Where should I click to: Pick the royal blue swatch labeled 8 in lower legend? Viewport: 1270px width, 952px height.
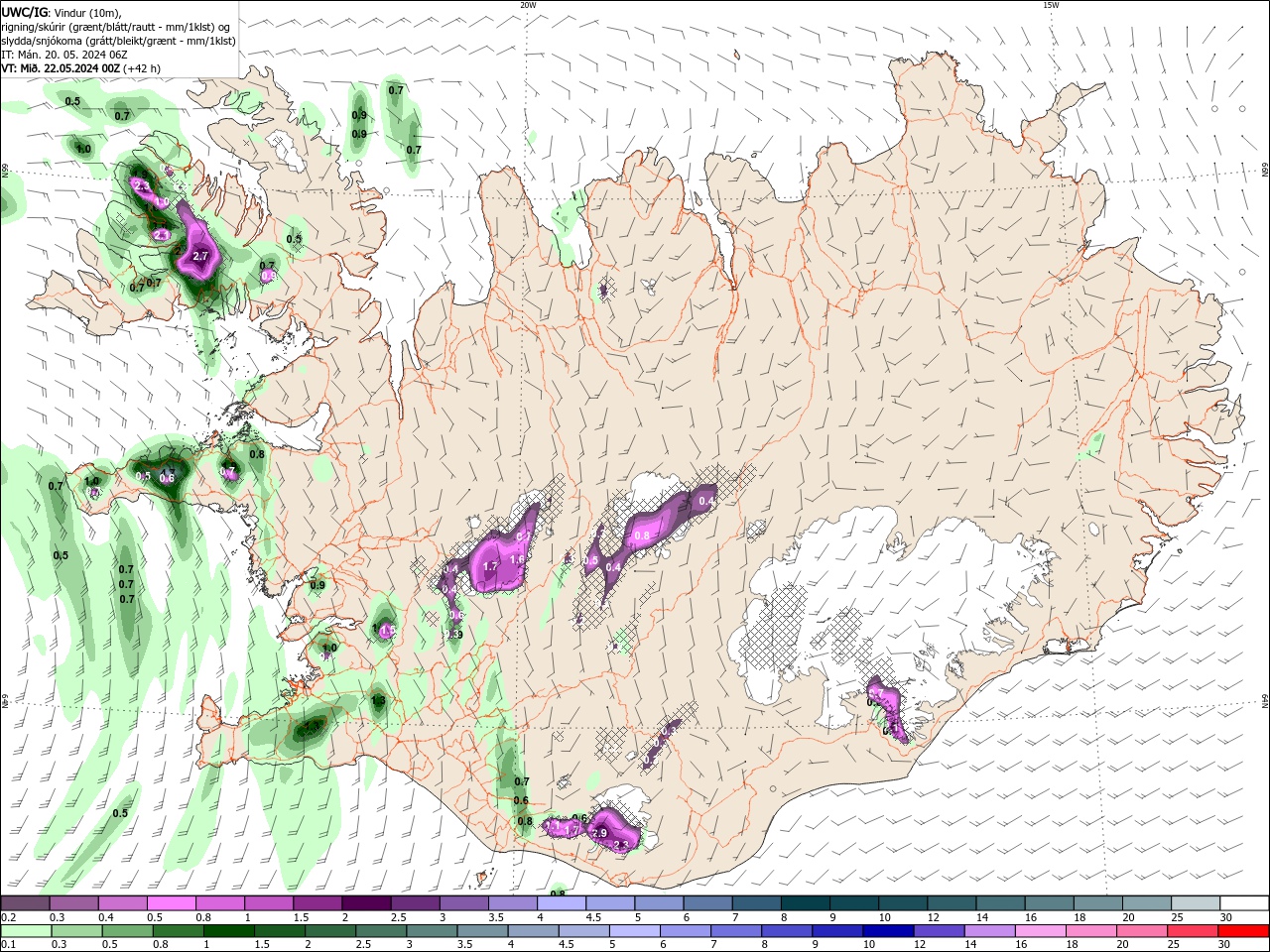(x=787, y=931)
